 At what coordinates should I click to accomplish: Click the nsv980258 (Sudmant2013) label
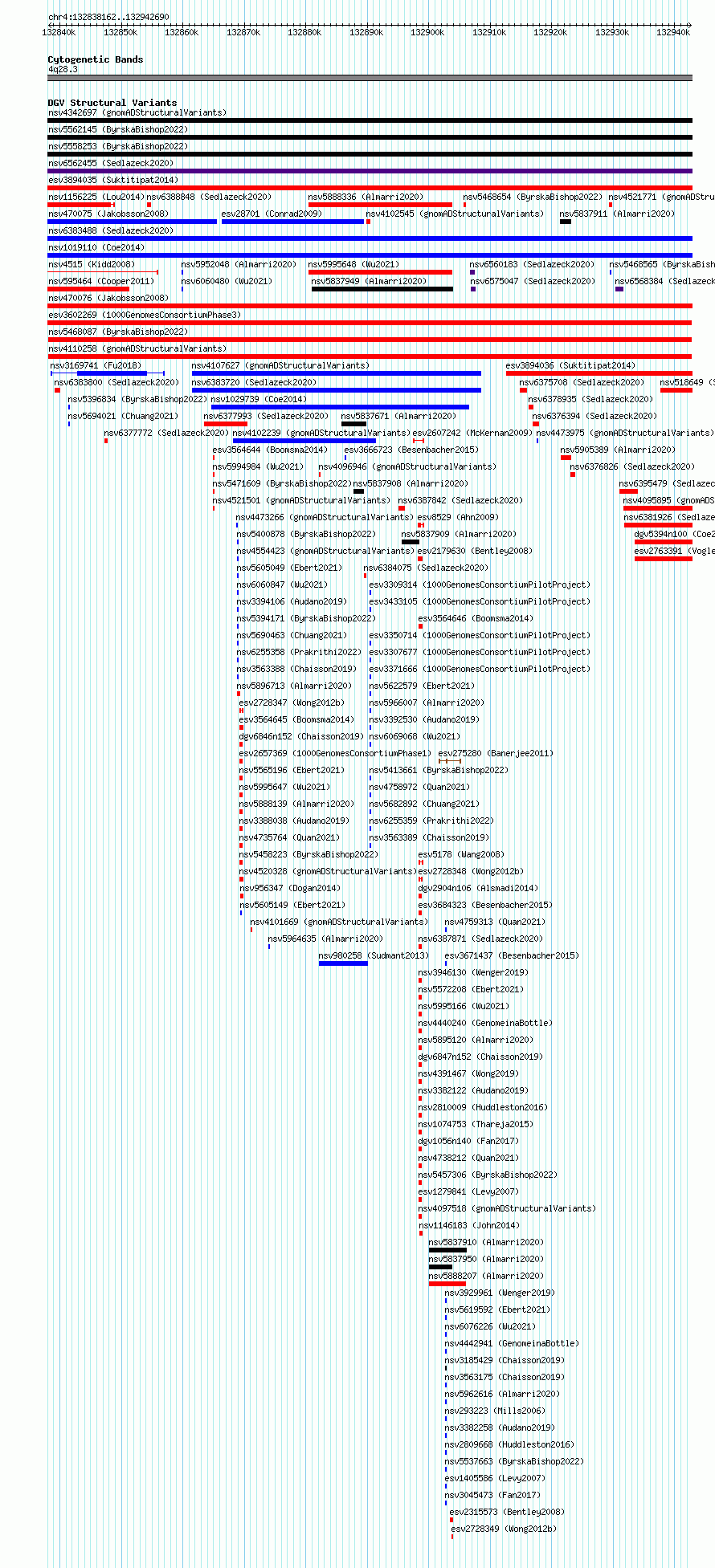(374, 955)
